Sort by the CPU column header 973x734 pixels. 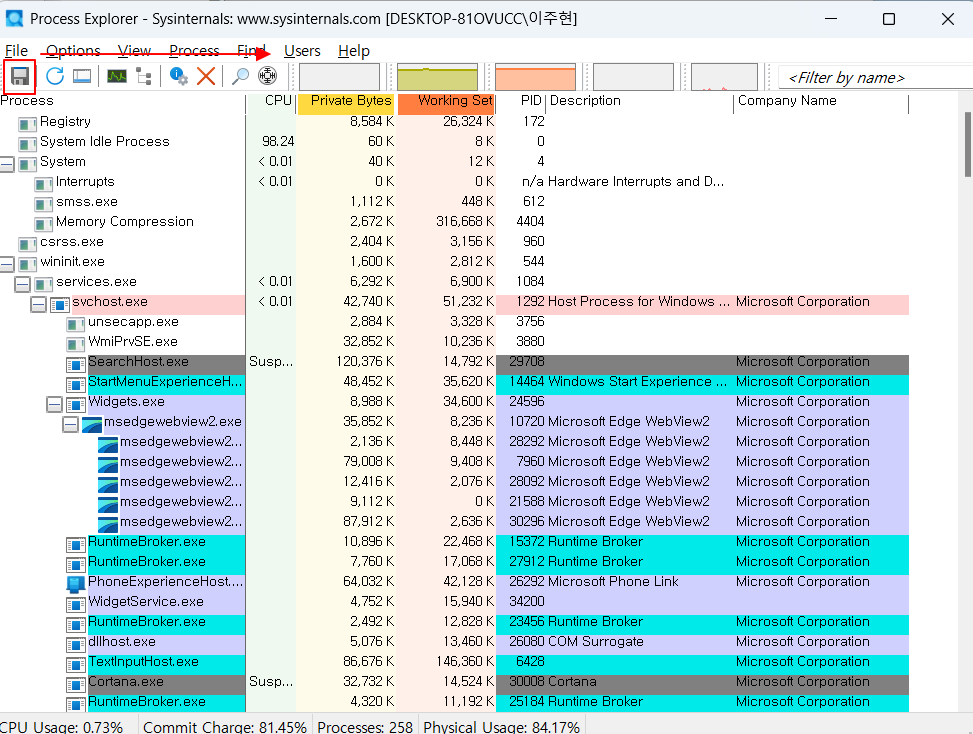tap(271, 102)
